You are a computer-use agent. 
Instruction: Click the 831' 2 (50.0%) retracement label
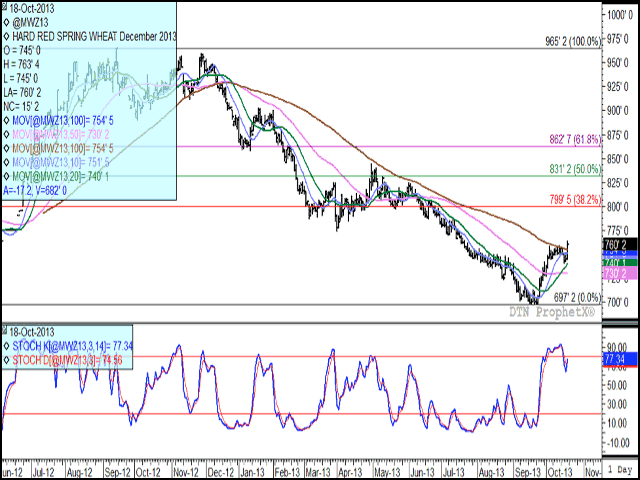(575, 169)
